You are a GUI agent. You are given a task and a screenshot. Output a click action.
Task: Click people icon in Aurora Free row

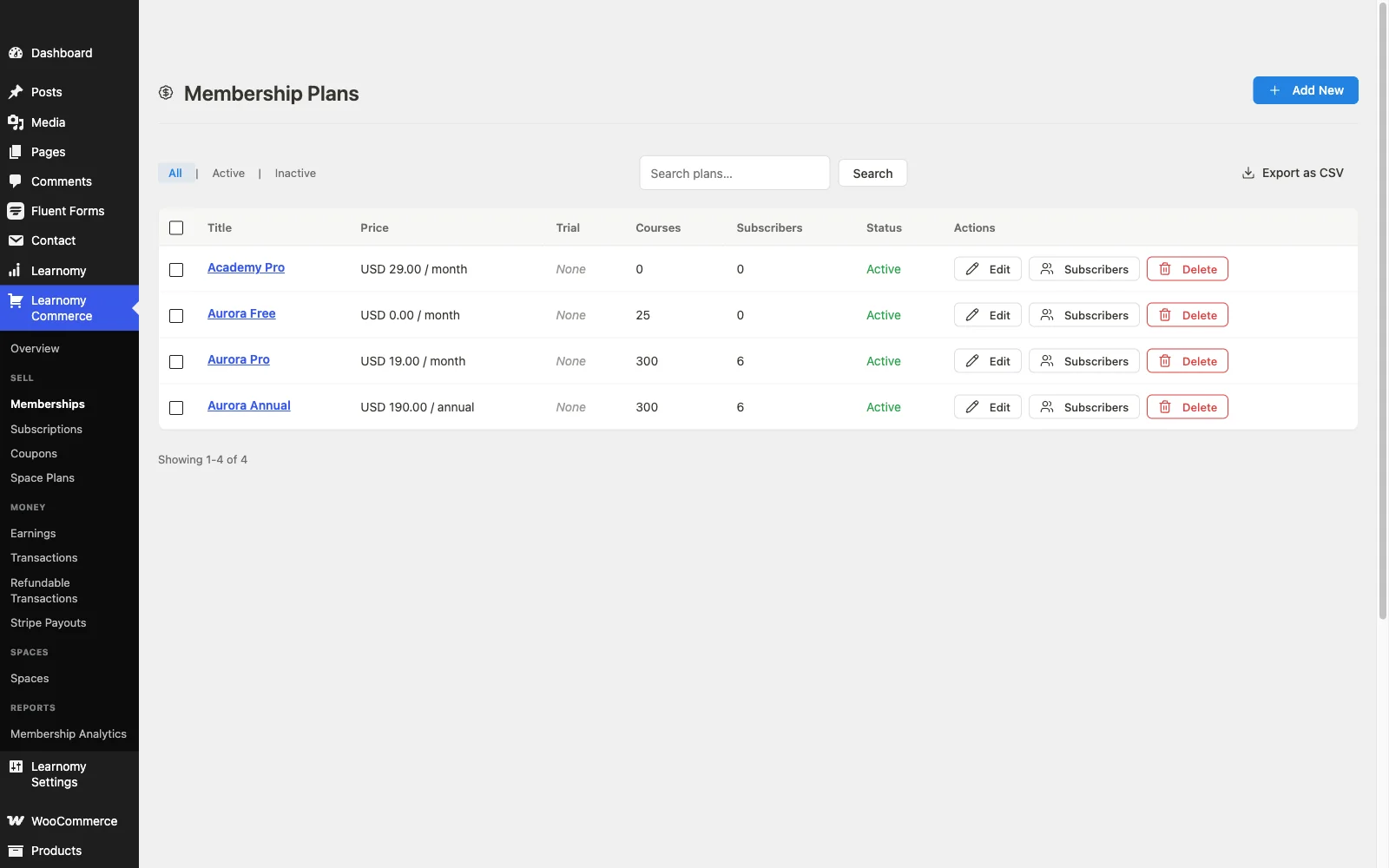point(1047,315)
